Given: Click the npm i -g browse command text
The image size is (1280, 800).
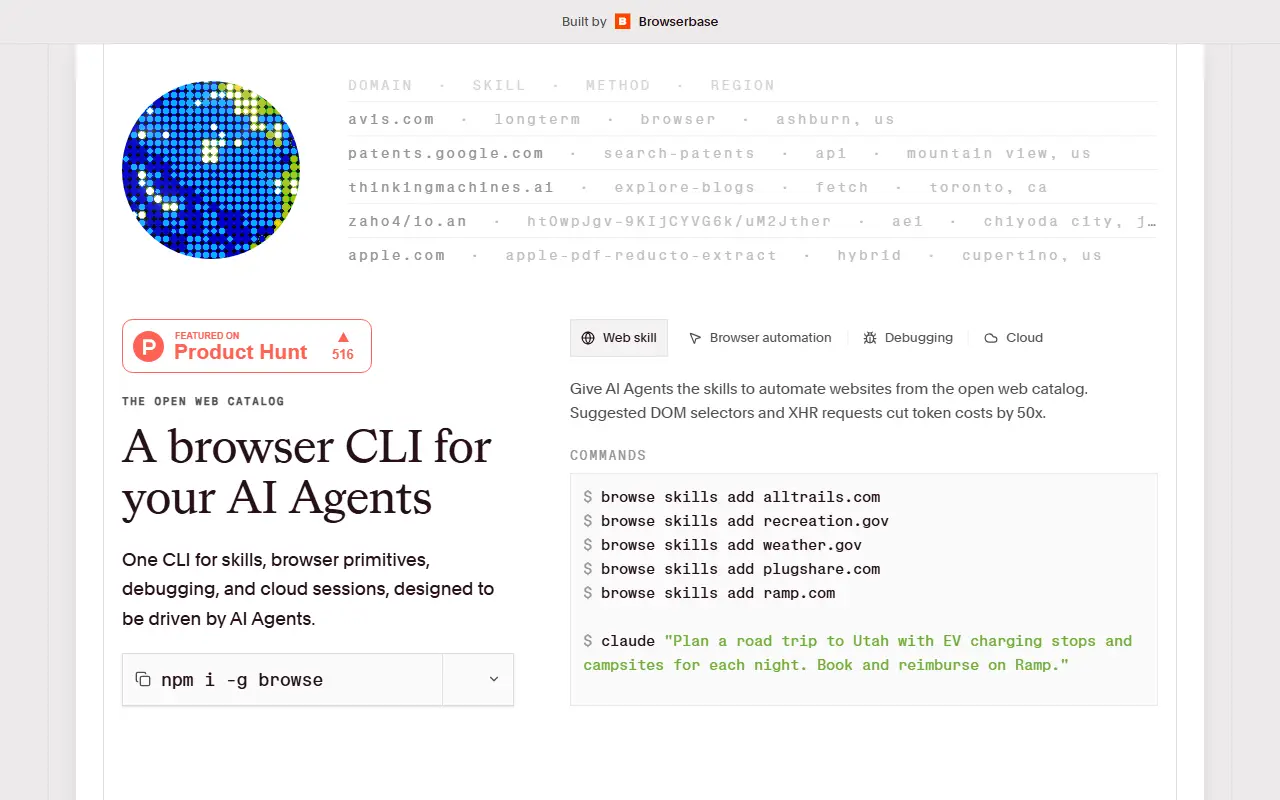Looking at the screenshot, I should coord(242,680).
